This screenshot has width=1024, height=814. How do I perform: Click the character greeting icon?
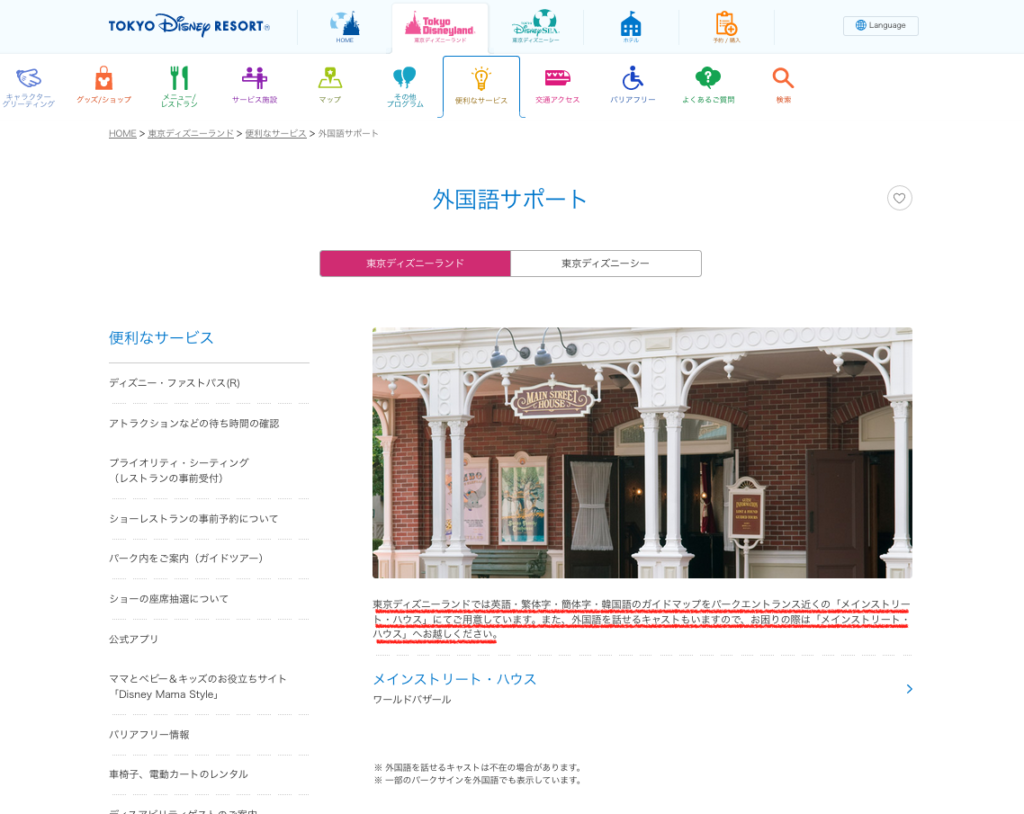(x=29, y=79)
